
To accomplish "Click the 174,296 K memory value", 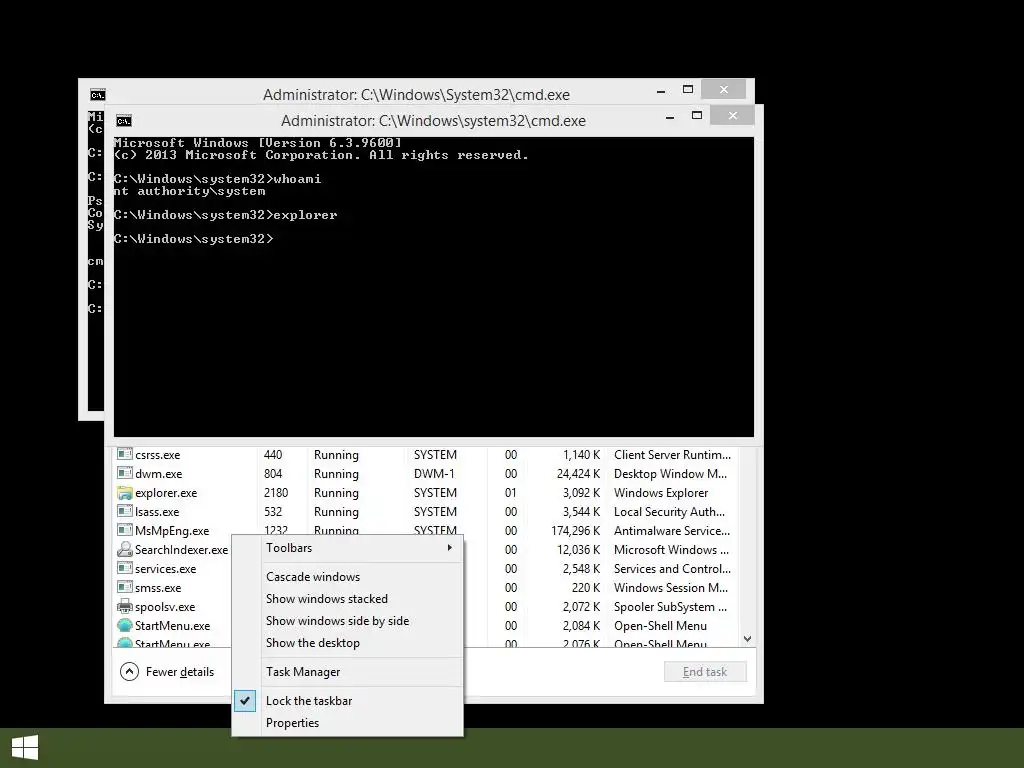I will pyautogui.click(x=575, y=530).
